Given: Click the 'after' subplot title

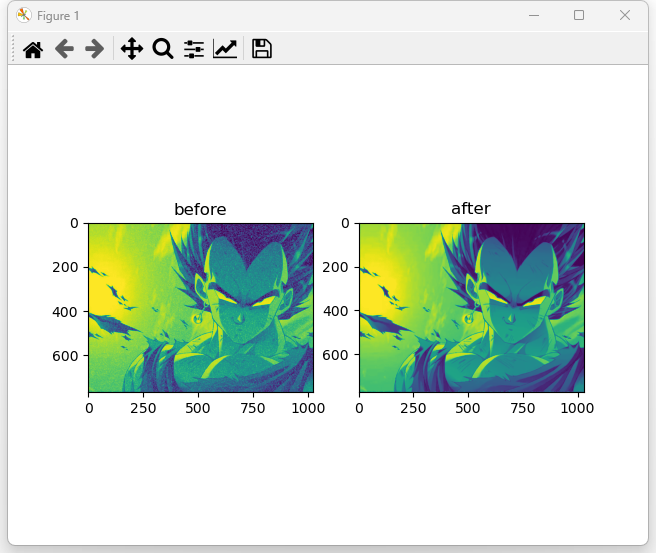Looking at the screenshot, I should click(x=471, y=208).
